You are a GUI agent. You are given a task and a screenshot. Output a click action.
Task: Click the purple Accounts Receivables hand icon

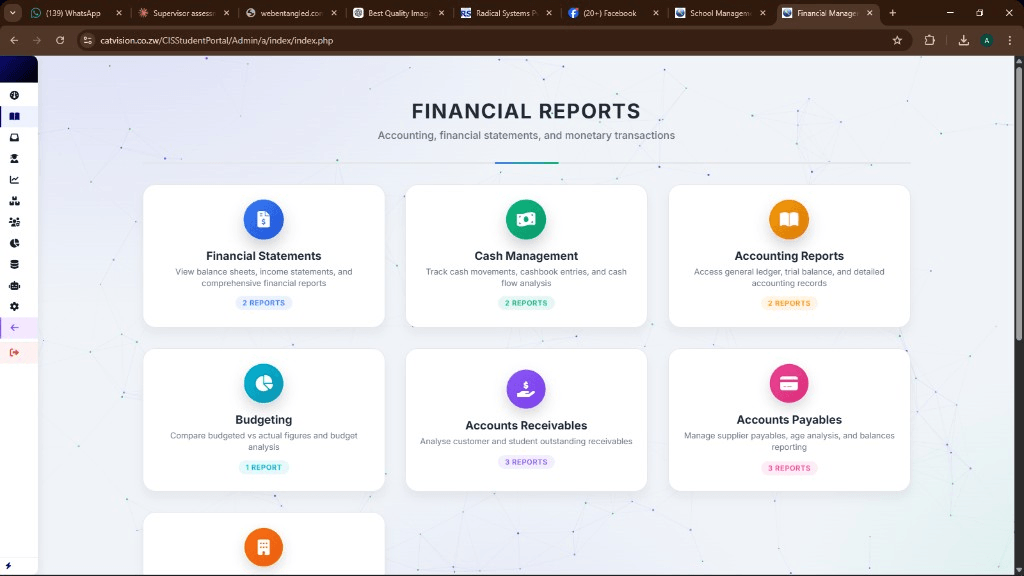click(x=526, y=389)
